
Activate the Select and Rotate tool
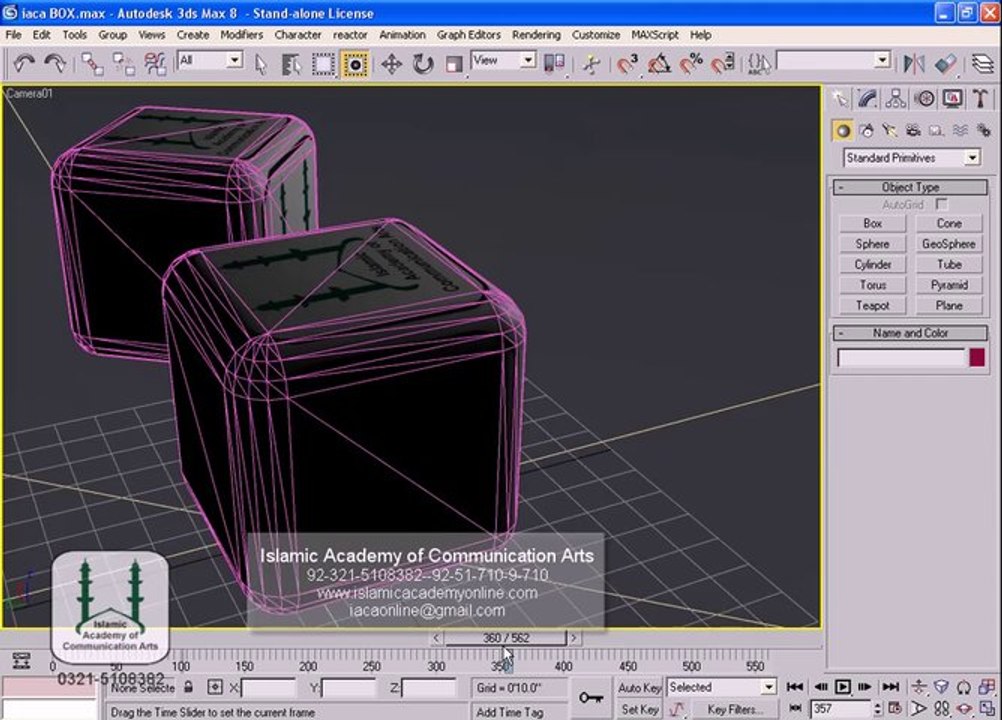[x=422, y=64]
